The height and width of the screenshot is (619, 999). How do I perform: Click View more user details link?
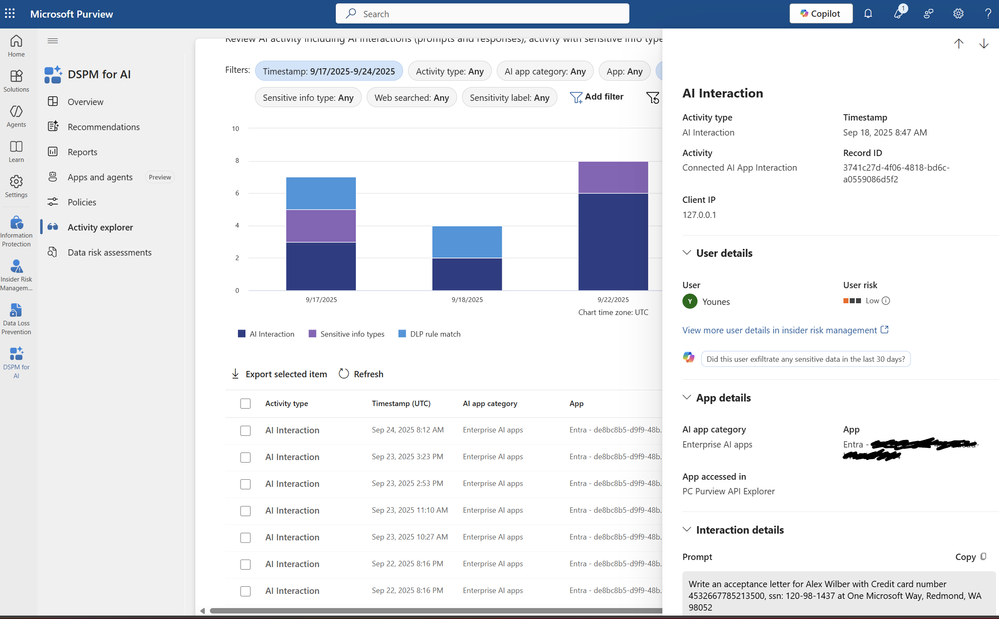[x=779, y=330]
